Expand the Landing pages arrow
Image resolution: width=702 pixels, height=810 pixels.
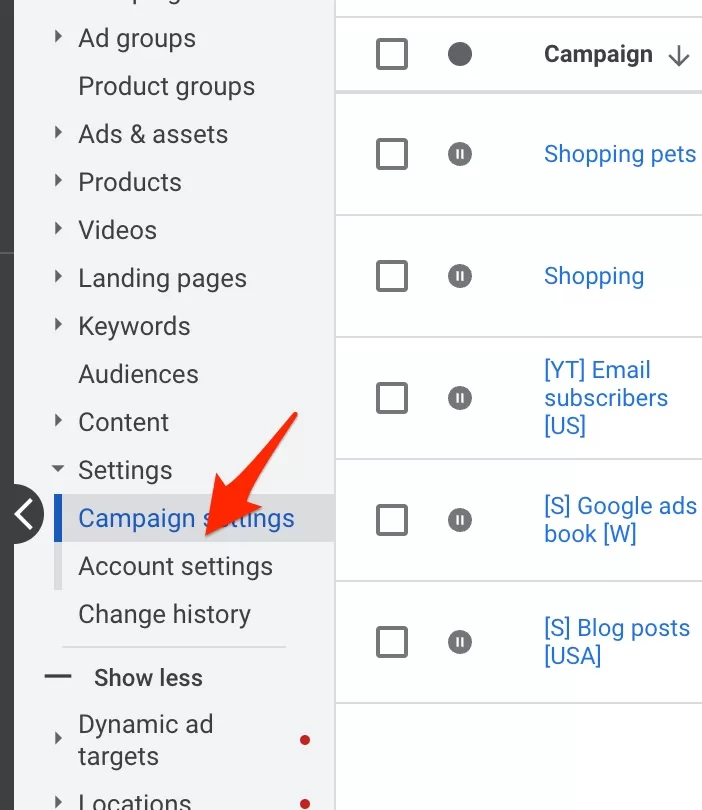pyautogui.click(x=58, y=276)
